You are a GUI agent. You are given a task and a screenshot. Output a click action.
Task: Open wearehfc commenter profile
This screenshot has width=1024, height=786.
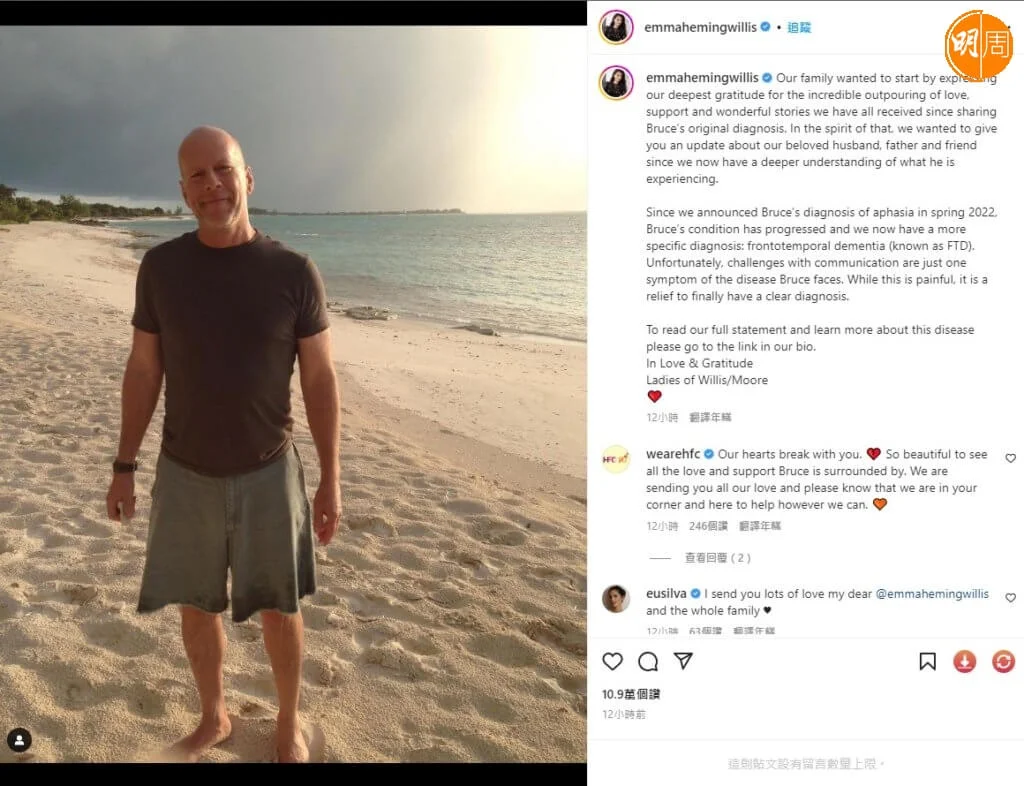pyautogui.click(x=673, y=454)
